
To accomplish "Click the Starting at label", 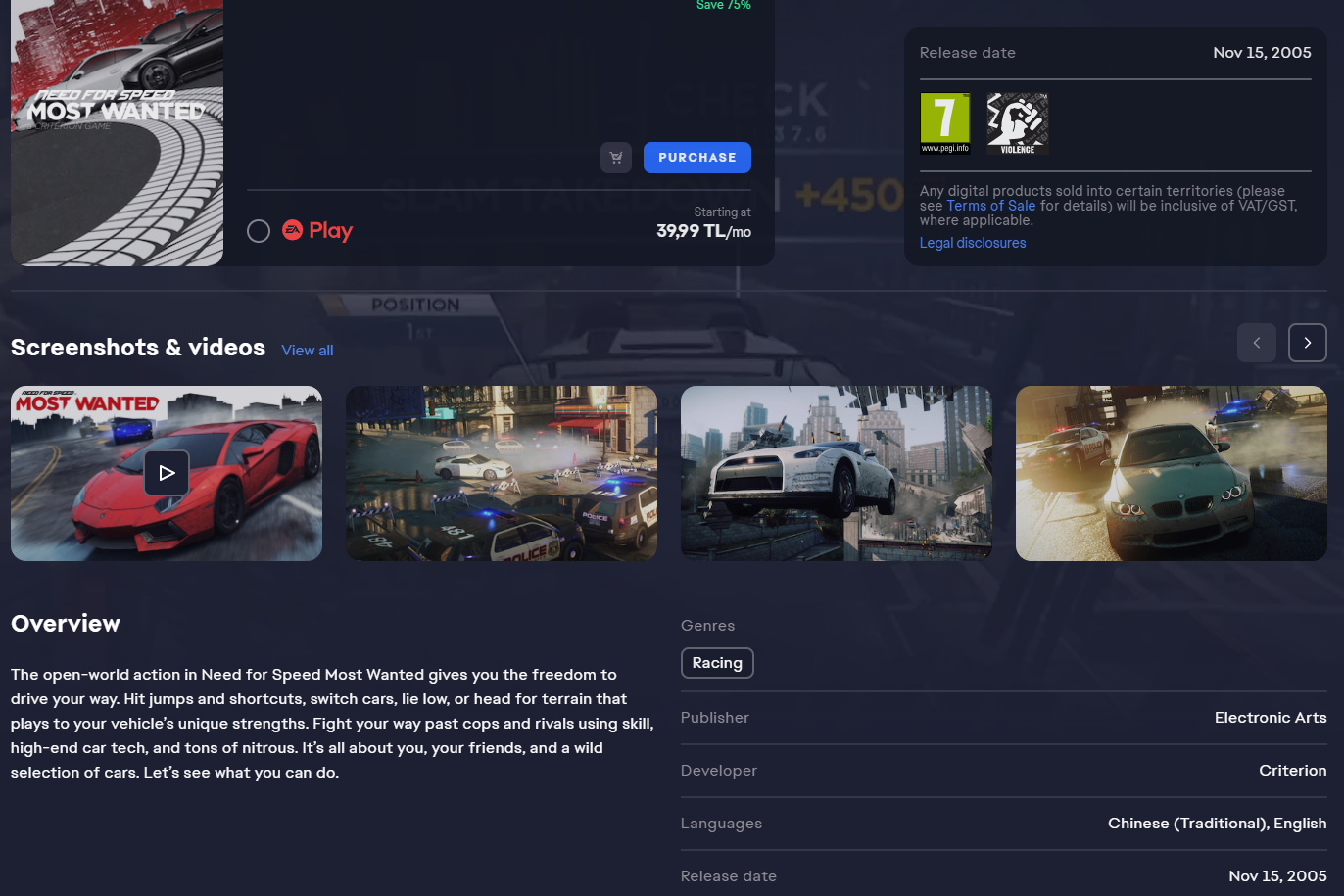I will pyautogui.click(x=723, y=212).
